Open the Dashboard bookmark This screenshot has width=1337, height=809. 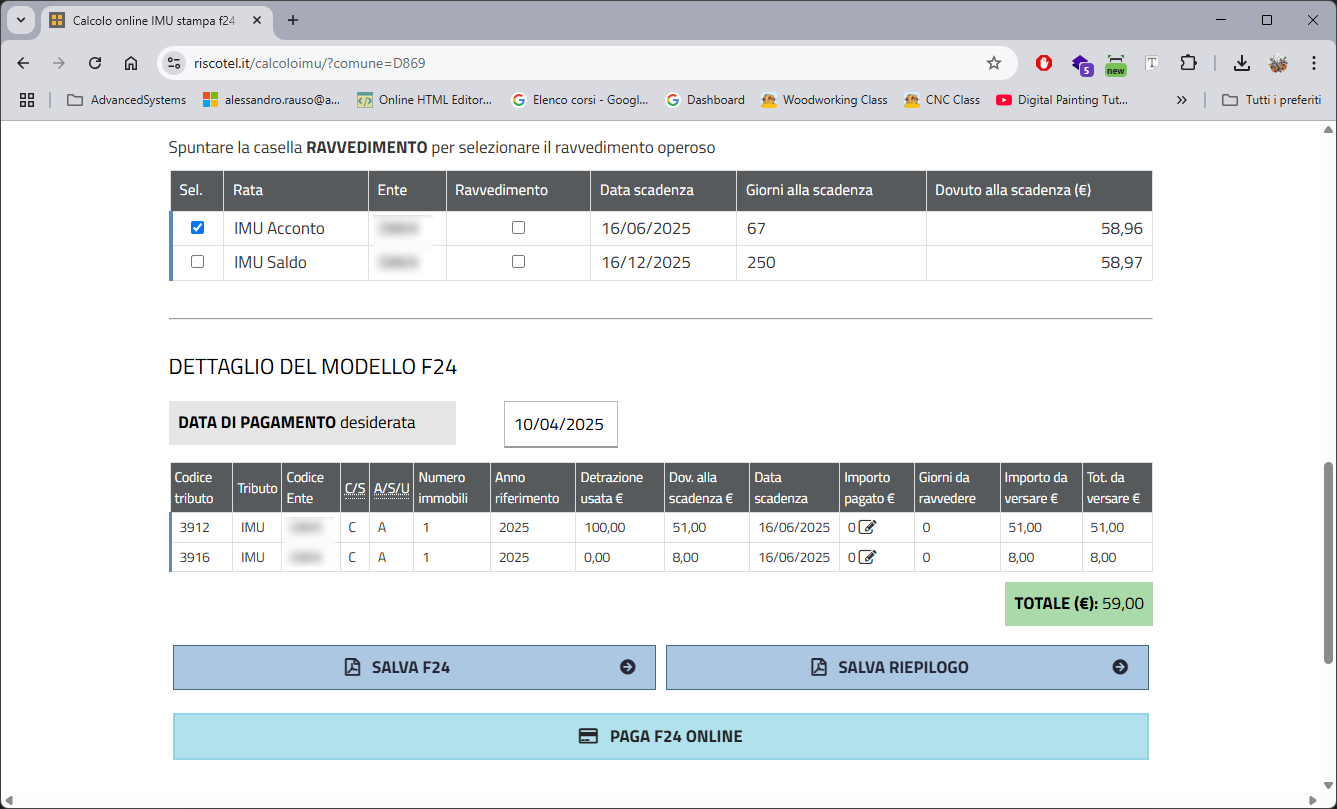pyautogui.click(x=706, y=100)
